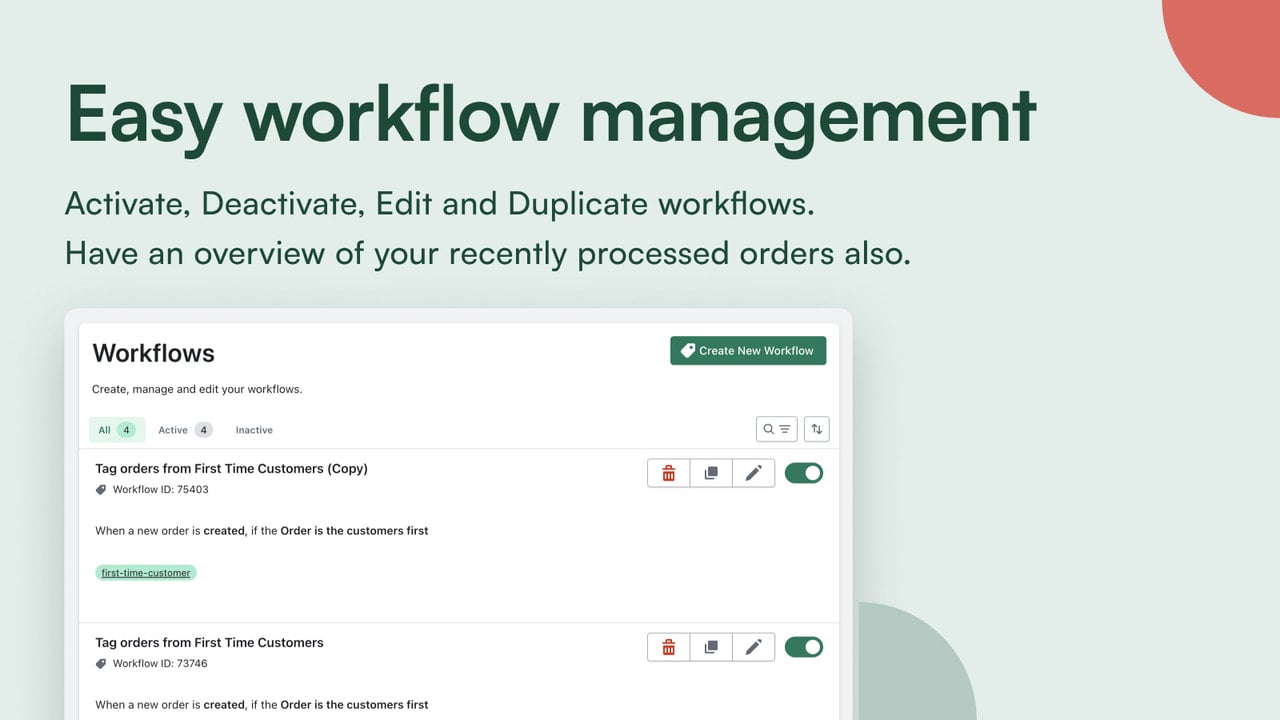Click the Create New Workflow button
Viewport: 1280px width, 720px height.
coord(748,351)
